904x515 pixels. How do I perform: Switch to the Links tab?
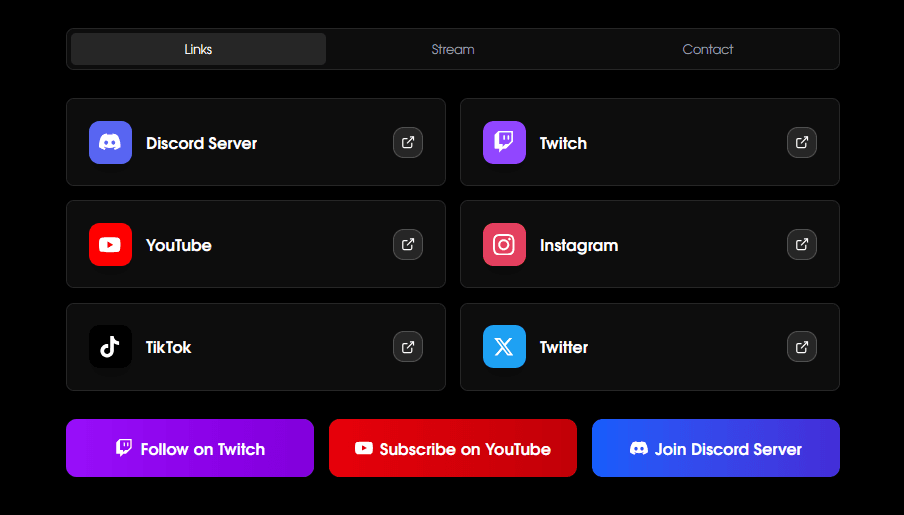coord(198,49)
